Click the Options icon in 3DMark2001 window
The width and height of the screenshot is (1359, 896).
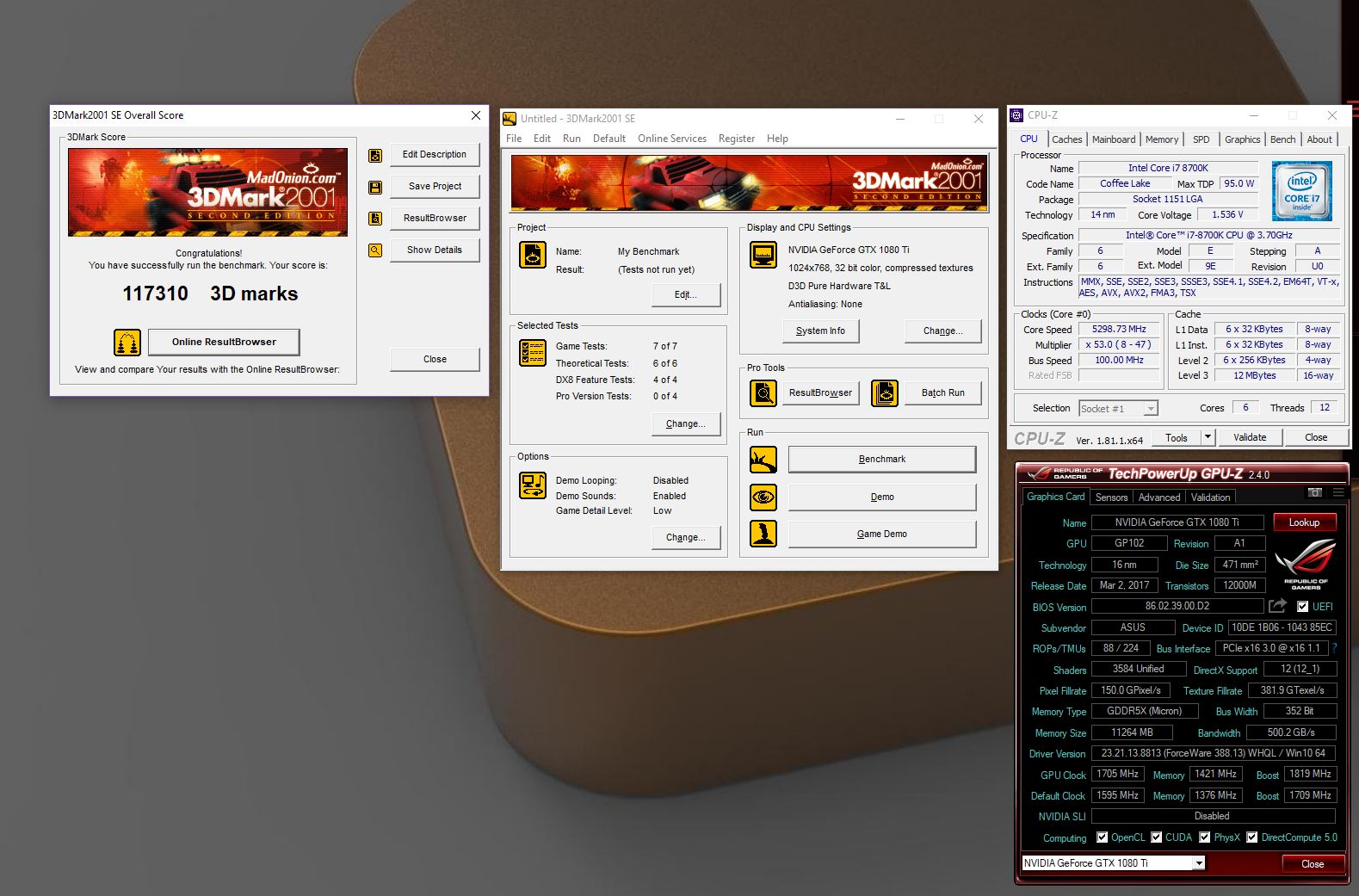(x=533, y=485)
